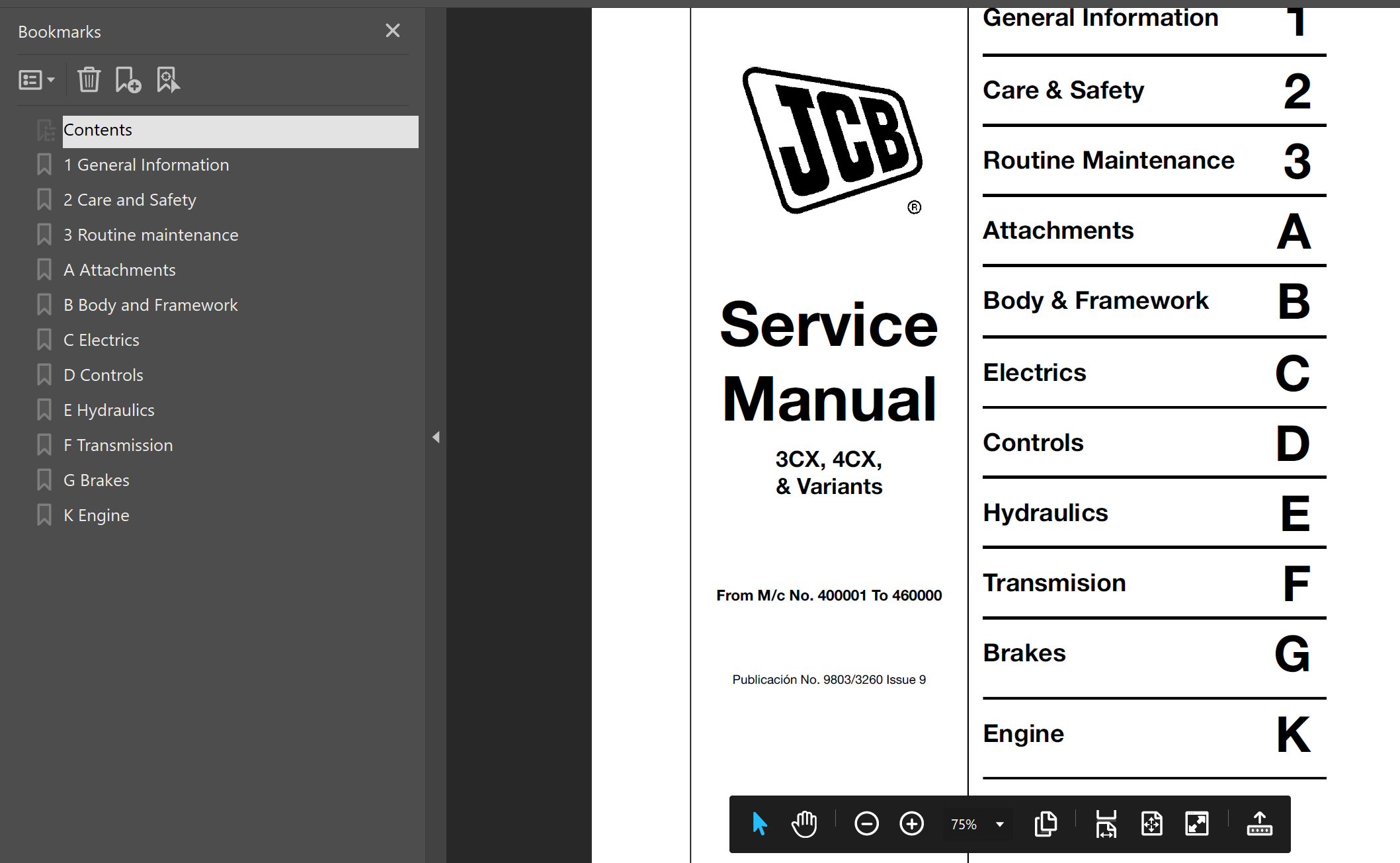Open bookmark B Body and Framework
This screenshot has height=863, width=1400.
click(x=151, y=305)
